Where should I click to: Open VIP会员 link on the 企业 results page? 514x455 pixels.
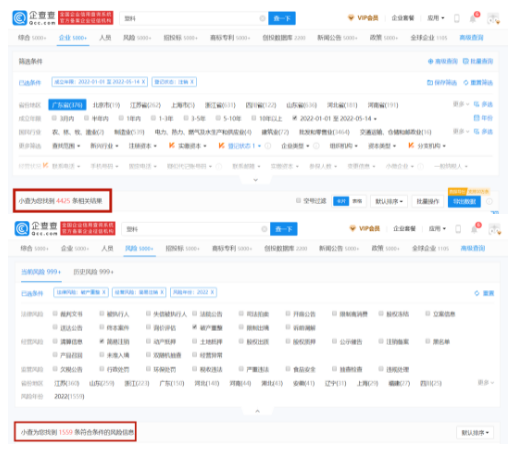tap(363, 18)
